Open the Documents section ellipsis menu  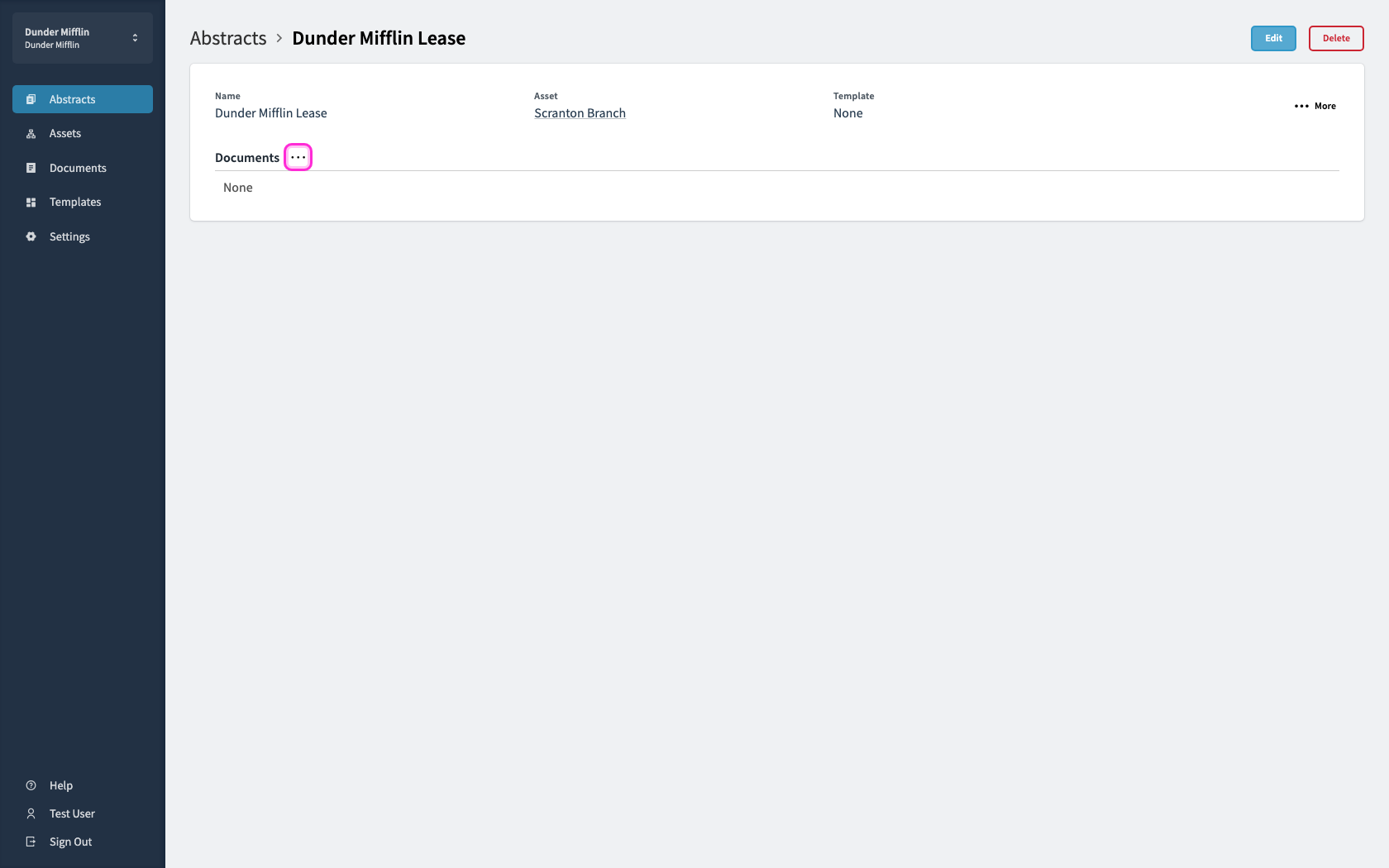pyautogui.click(x=298, y=157)
